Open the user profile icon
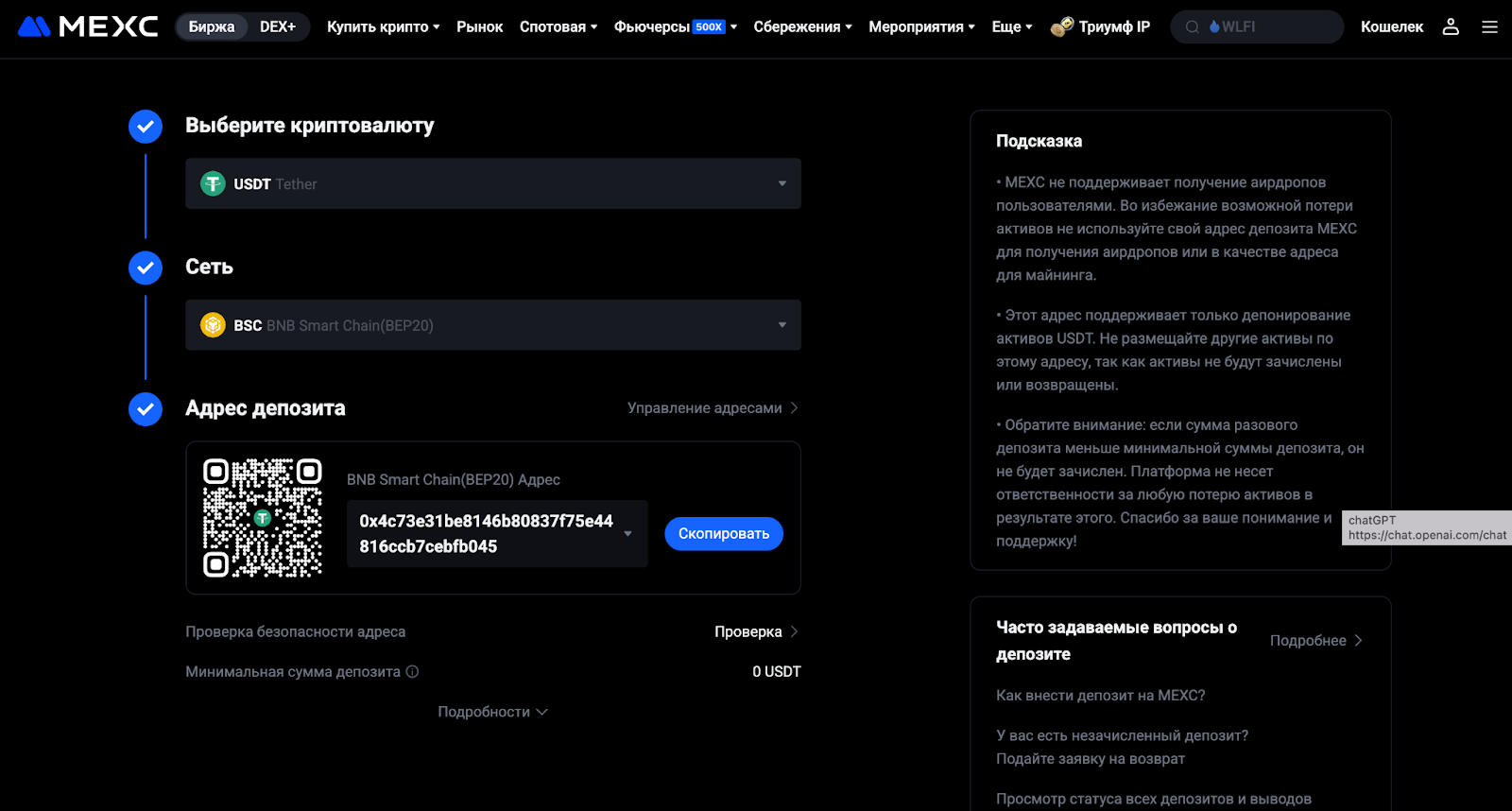Viewport: 1512px width, 811px height. 1451,26
